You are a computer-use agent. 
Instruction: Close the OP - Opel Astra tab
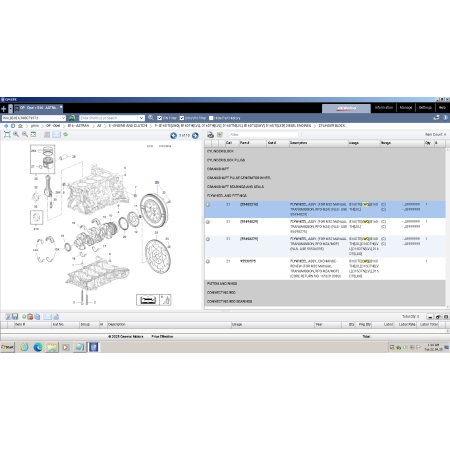61,107
